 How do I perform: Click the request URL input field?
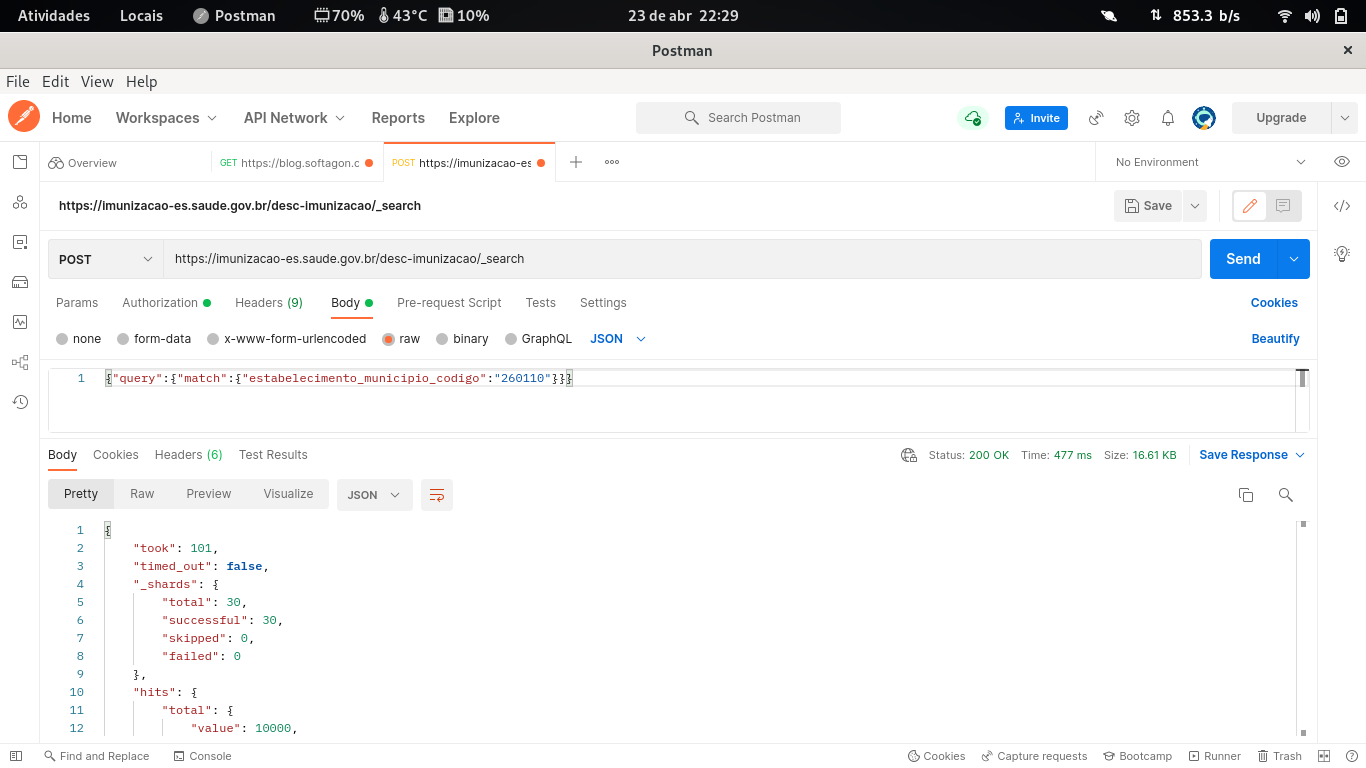tap(600, 258)
